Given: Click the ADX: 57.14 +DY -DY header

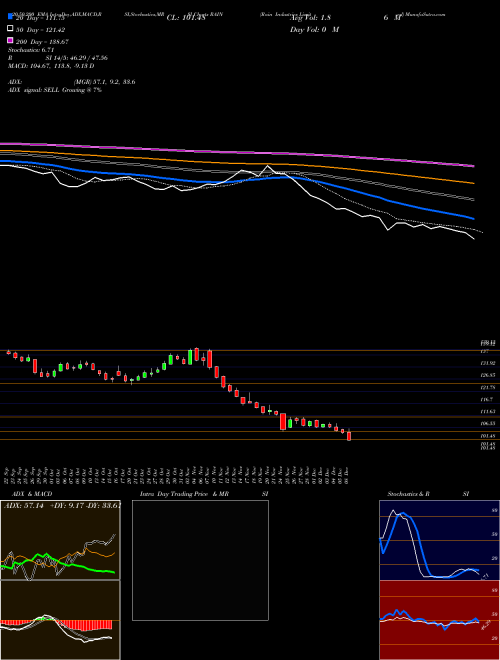Looking at the screenshot, I should point(62,505).
